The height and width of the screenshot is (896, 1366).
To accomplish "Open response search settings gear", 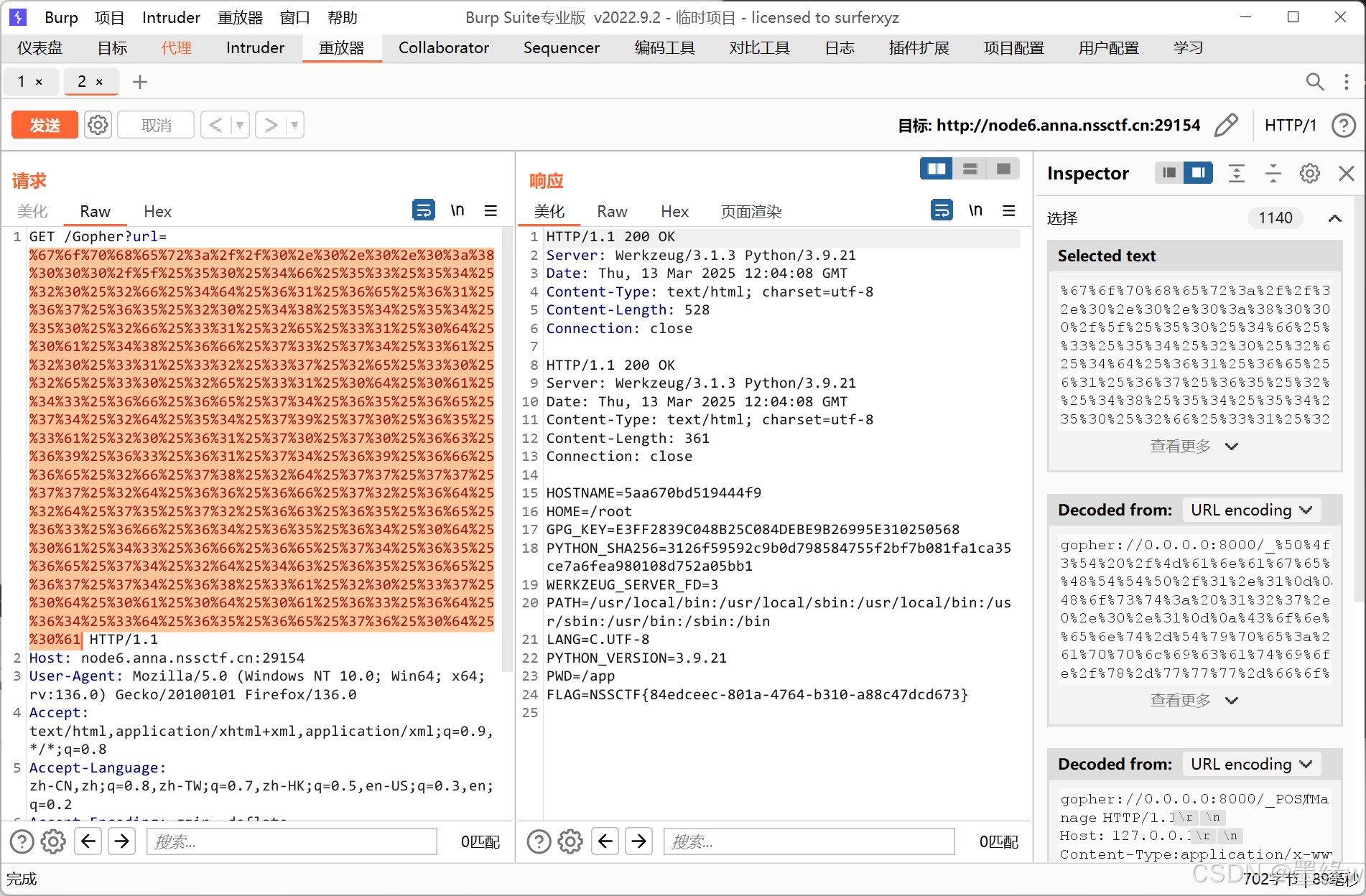I will (570, 841).
